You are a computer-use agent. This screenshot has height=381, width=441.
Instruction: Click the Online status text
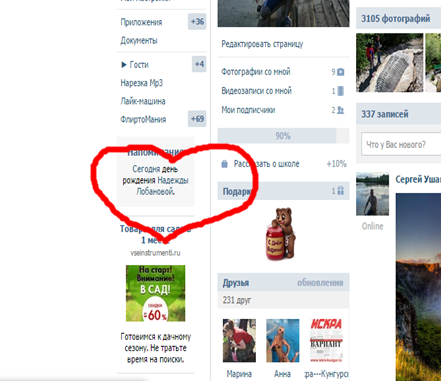[372, 226]
